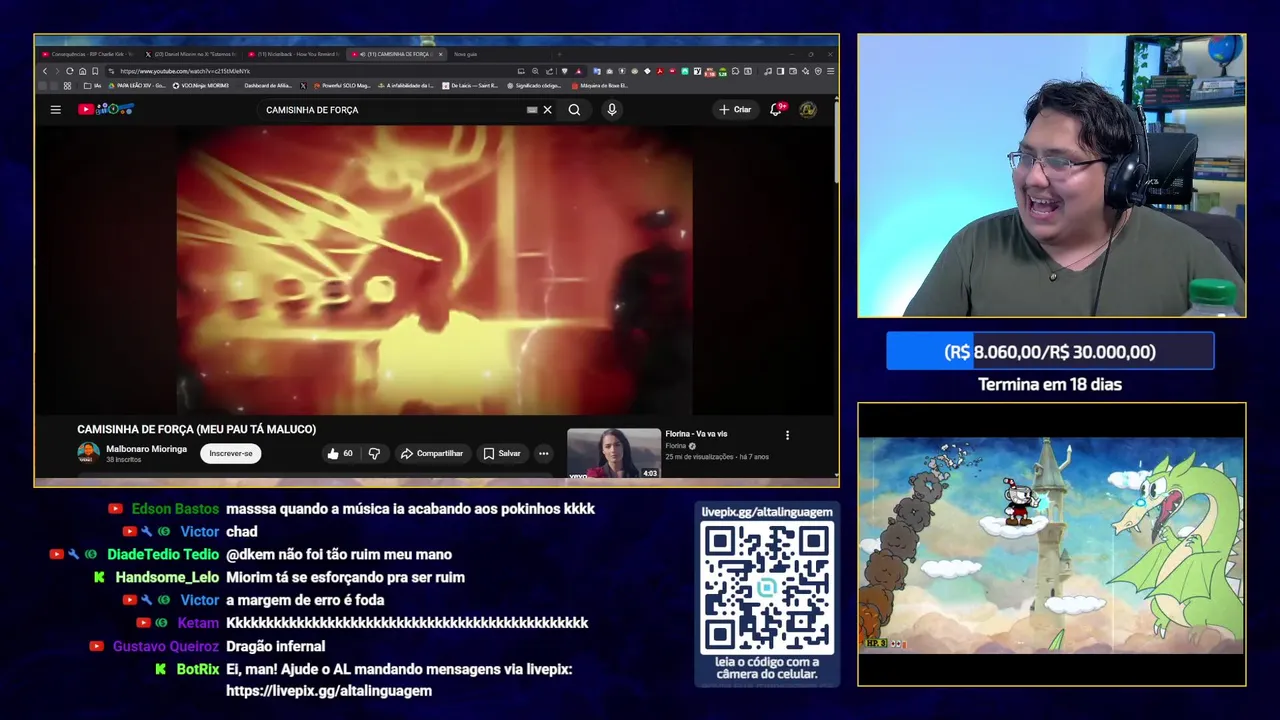Switch to Nickelback - How You Remind tab
1280x720 pixels.
point(293,54)
